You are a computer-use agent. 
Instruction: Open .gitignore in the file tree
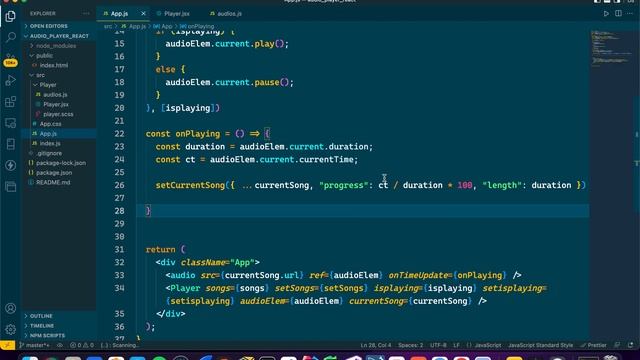click(x=49, y=153)
